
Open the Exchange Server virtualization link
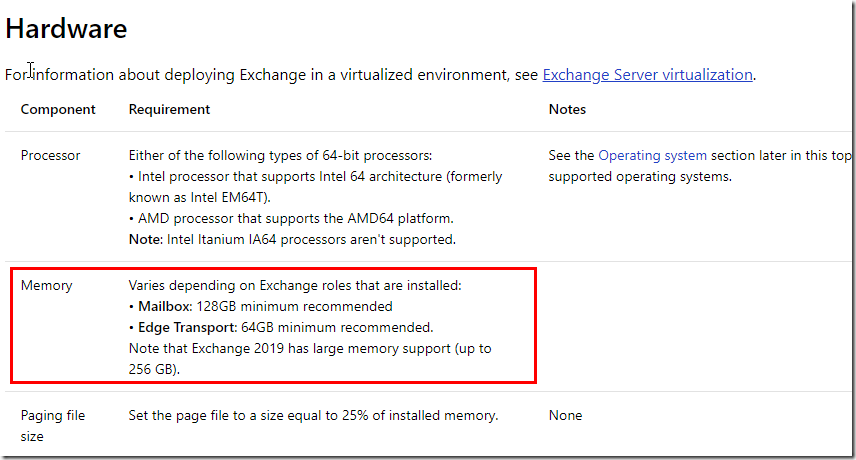[x=647, y=74]
